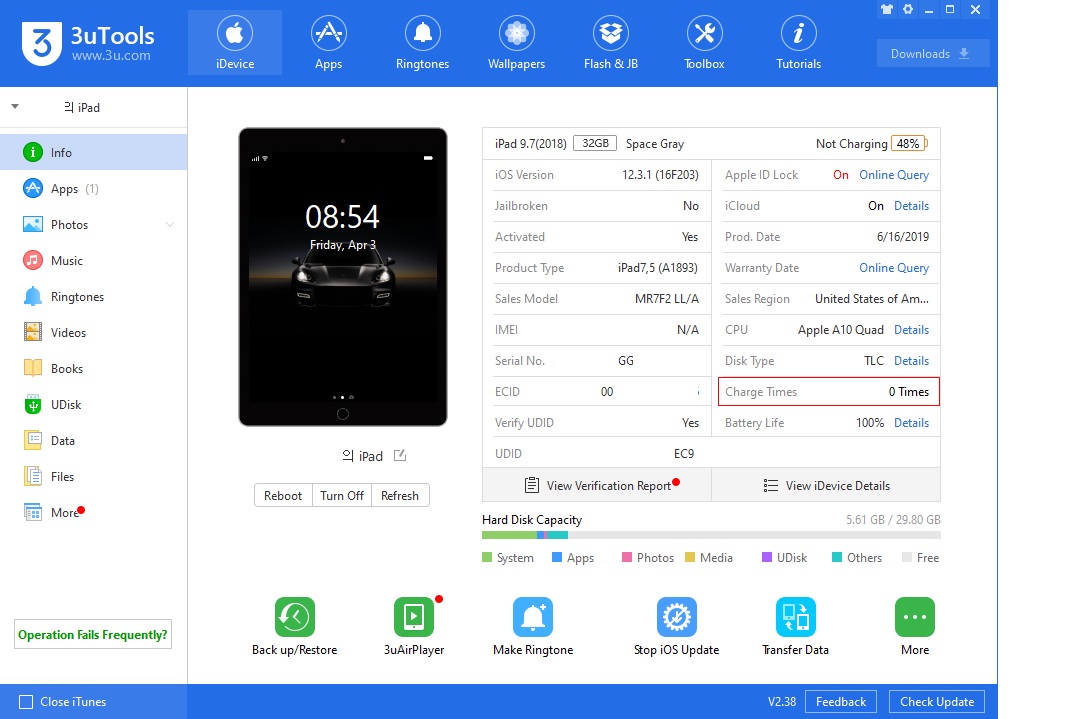The width and height of the screenshot is (1078, 719).
Task: Click iOS Version 12.3.1 (16F203) value
Action: [660, 175]
